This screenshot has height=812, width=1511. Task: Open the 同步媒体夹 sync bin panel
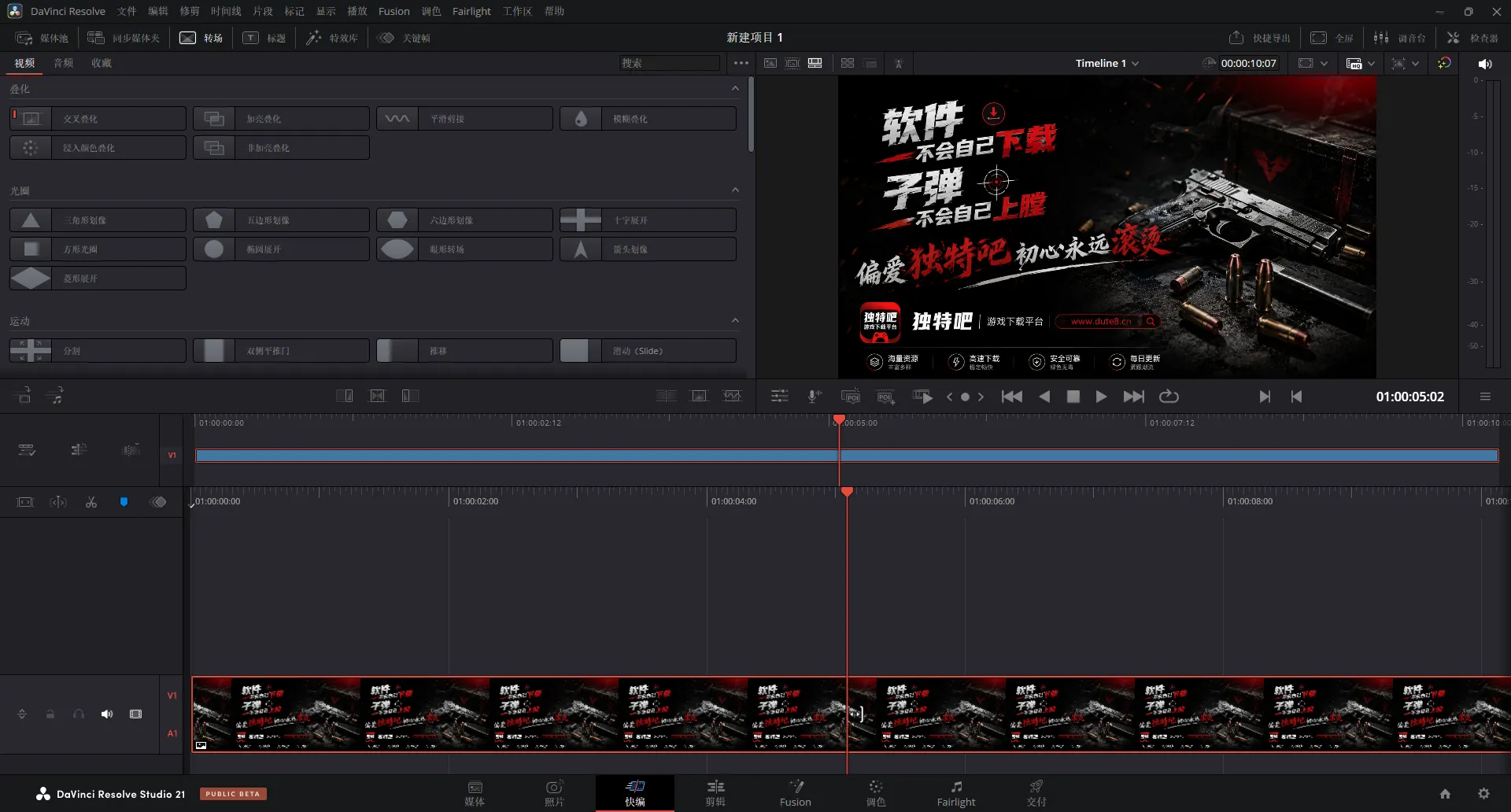[x=124, y=38]
